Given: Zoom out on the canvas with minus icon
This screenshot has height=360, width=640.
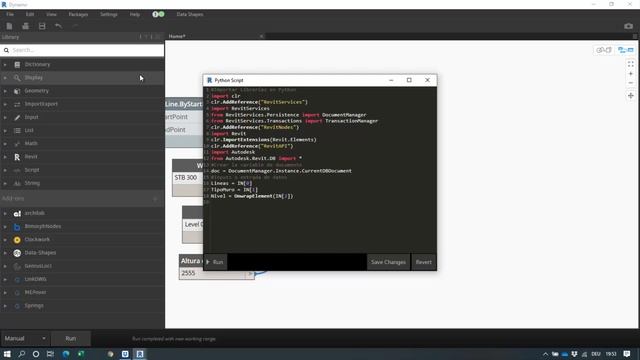Looking at the screenshot, I should pos(631,83).
